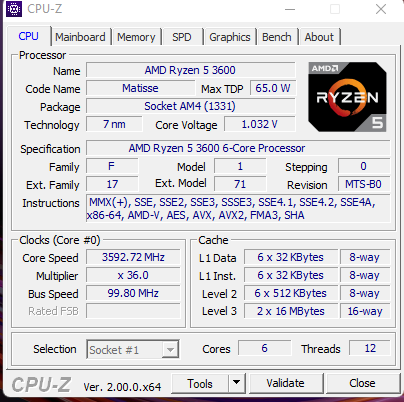Click the Close button at bottom
404x402 pixels.
[362, 383]
